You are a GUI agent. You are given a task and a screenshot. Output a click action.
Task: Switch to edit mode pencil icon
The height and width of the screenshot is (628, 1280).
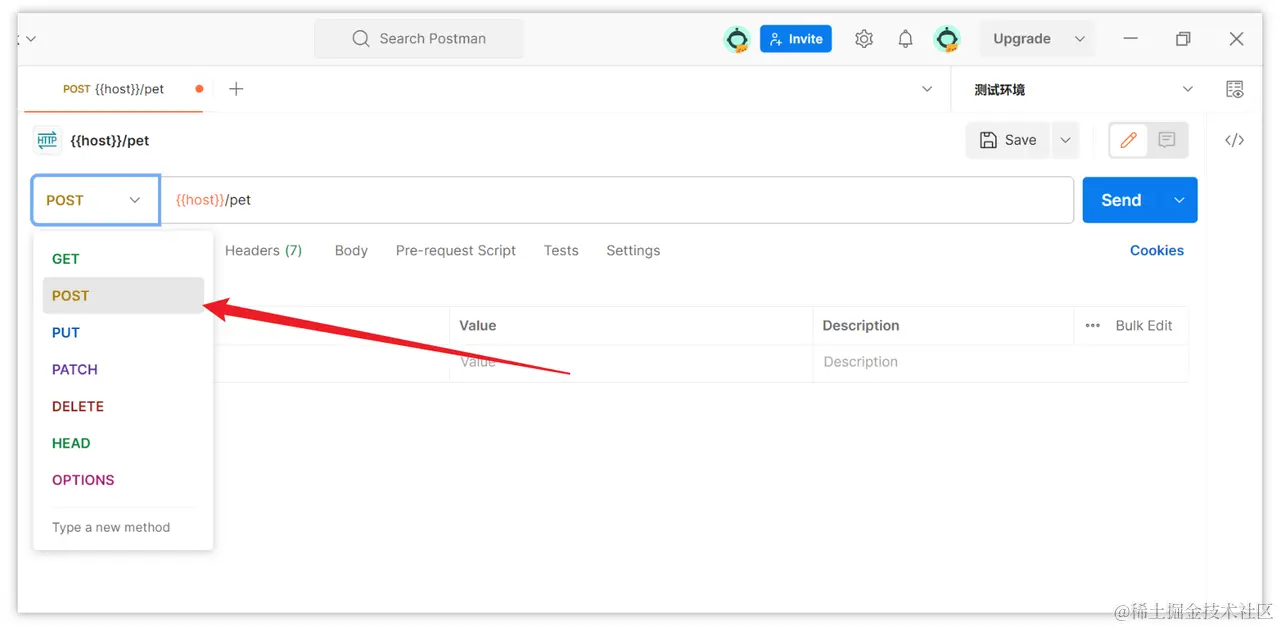click(1129, 140)
